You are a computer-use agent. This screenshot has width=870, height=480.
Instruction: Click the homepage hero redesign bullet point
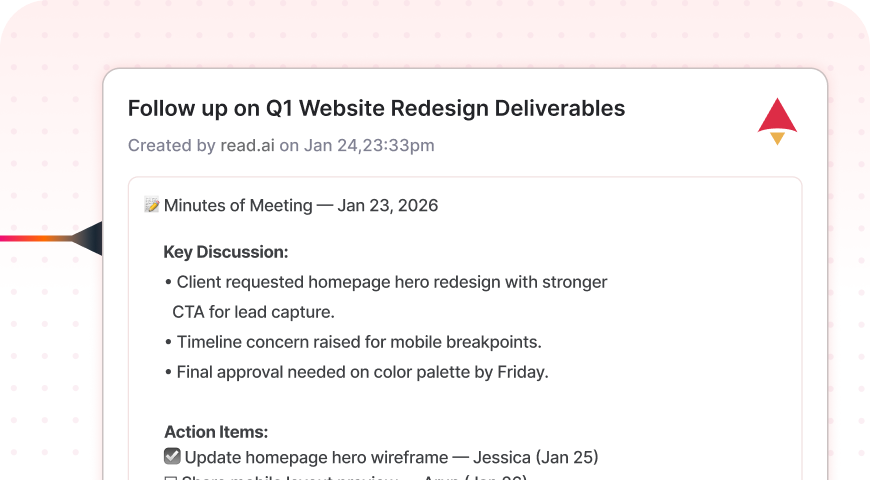click(x=391, y=282)
